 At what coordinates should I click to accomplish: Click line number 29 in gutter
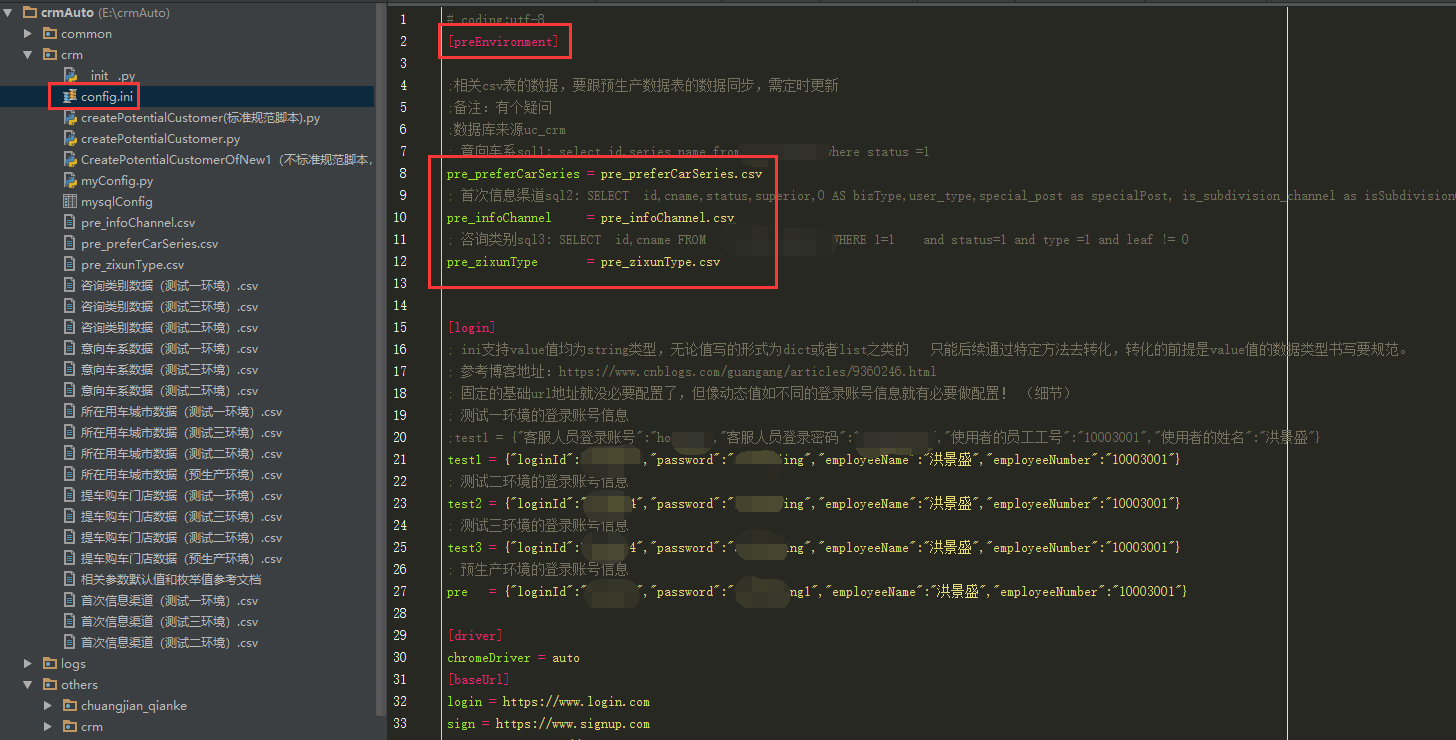point(400,636)
